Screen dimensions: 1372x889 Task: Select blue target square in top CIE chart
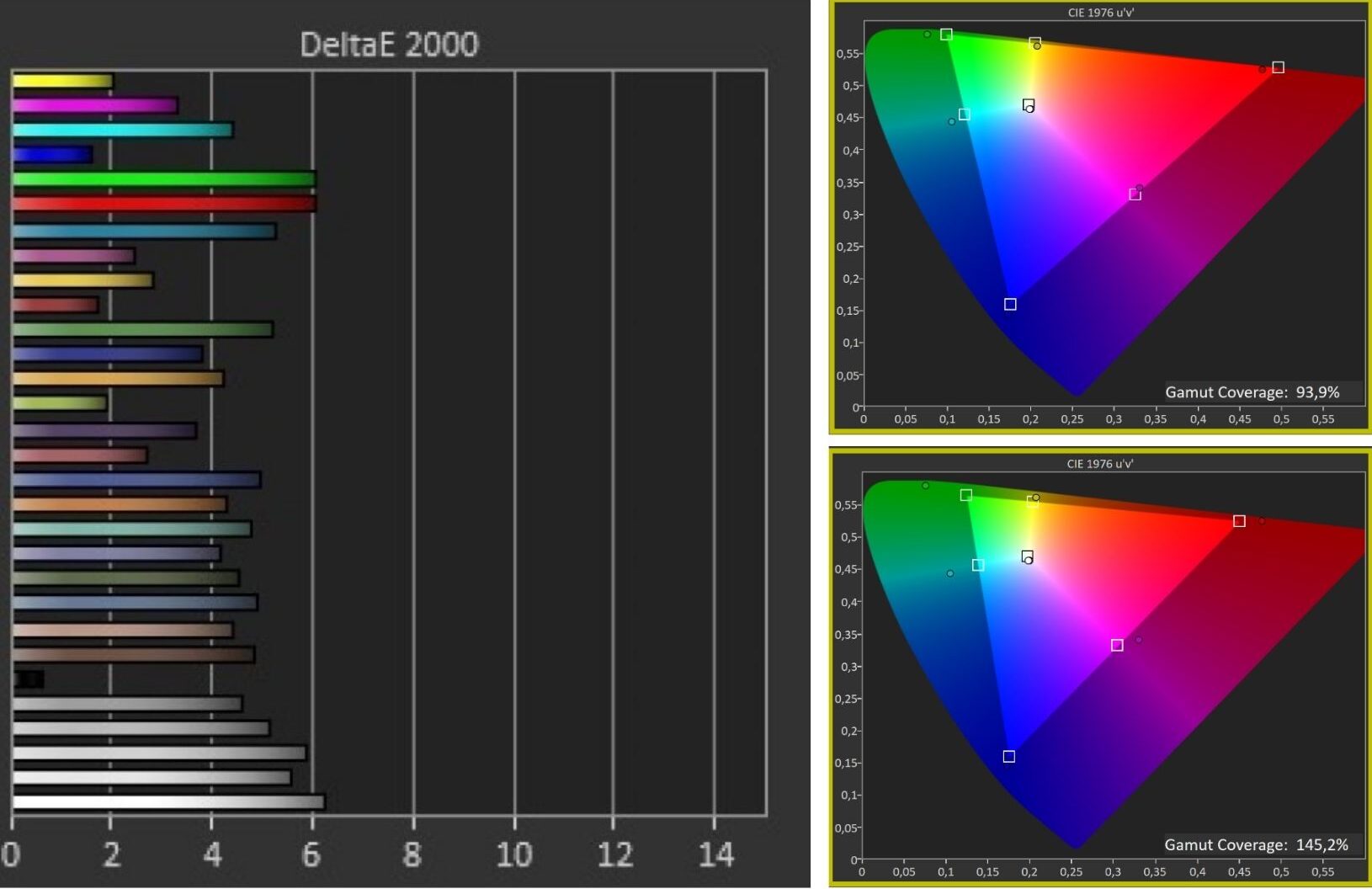[x=1010, y=305]
